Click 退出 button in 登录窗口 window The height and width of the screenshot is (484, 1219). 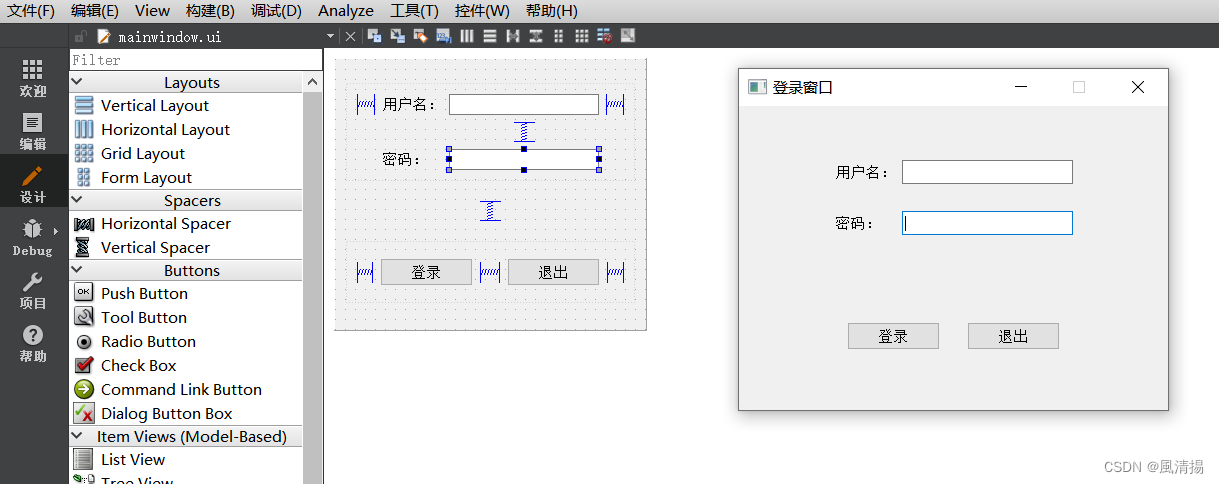coord(1013,336)
